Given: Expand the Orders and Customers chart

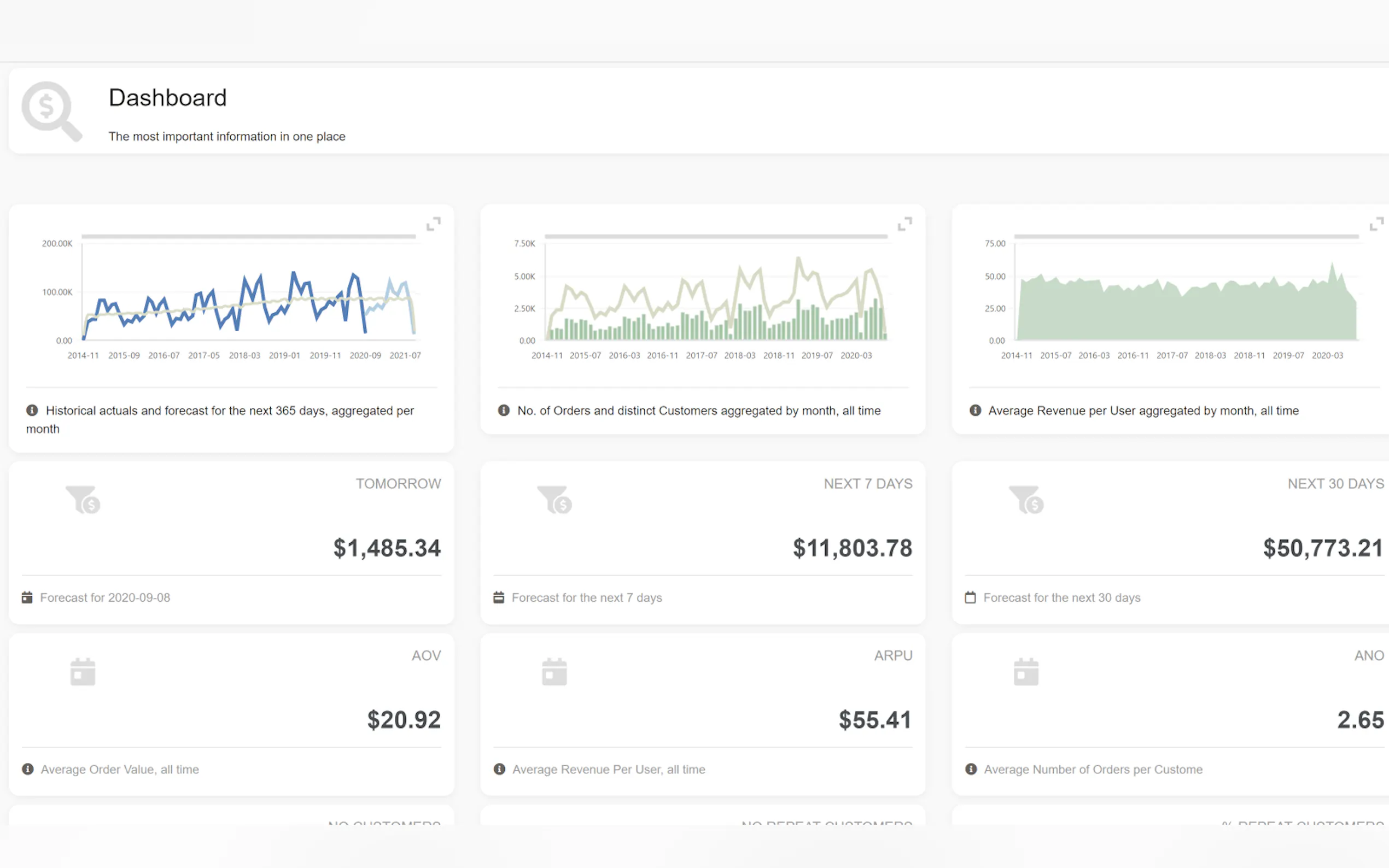Looking at the screenshot, I should pos(904,224).
